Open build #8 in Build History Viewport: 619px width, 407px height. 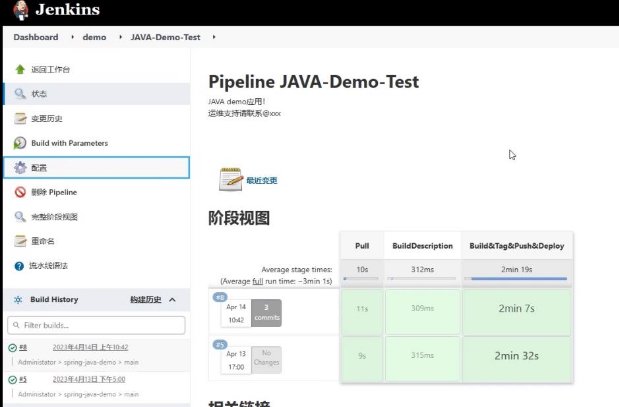pos(23,347)
